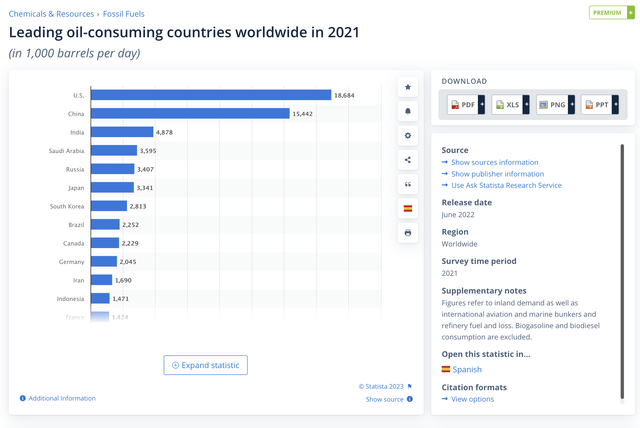The image size is (640, 428).
Task: Click View options under Citation formats
Action: [473, 399]
